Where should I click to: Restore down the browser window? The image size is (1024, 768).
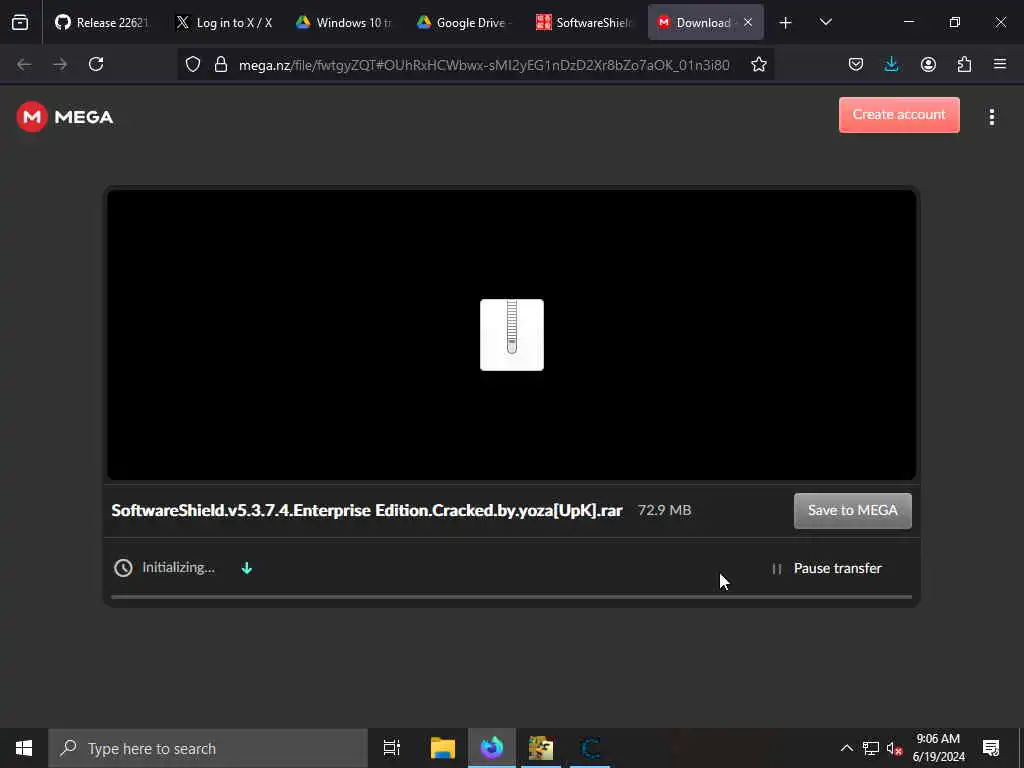pos(955,22)
